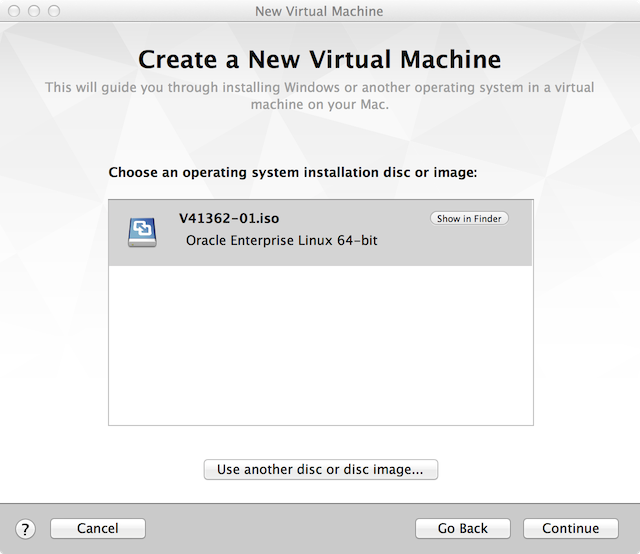Continue to the next step
The image size is (640, 554).
coord(571,528)
